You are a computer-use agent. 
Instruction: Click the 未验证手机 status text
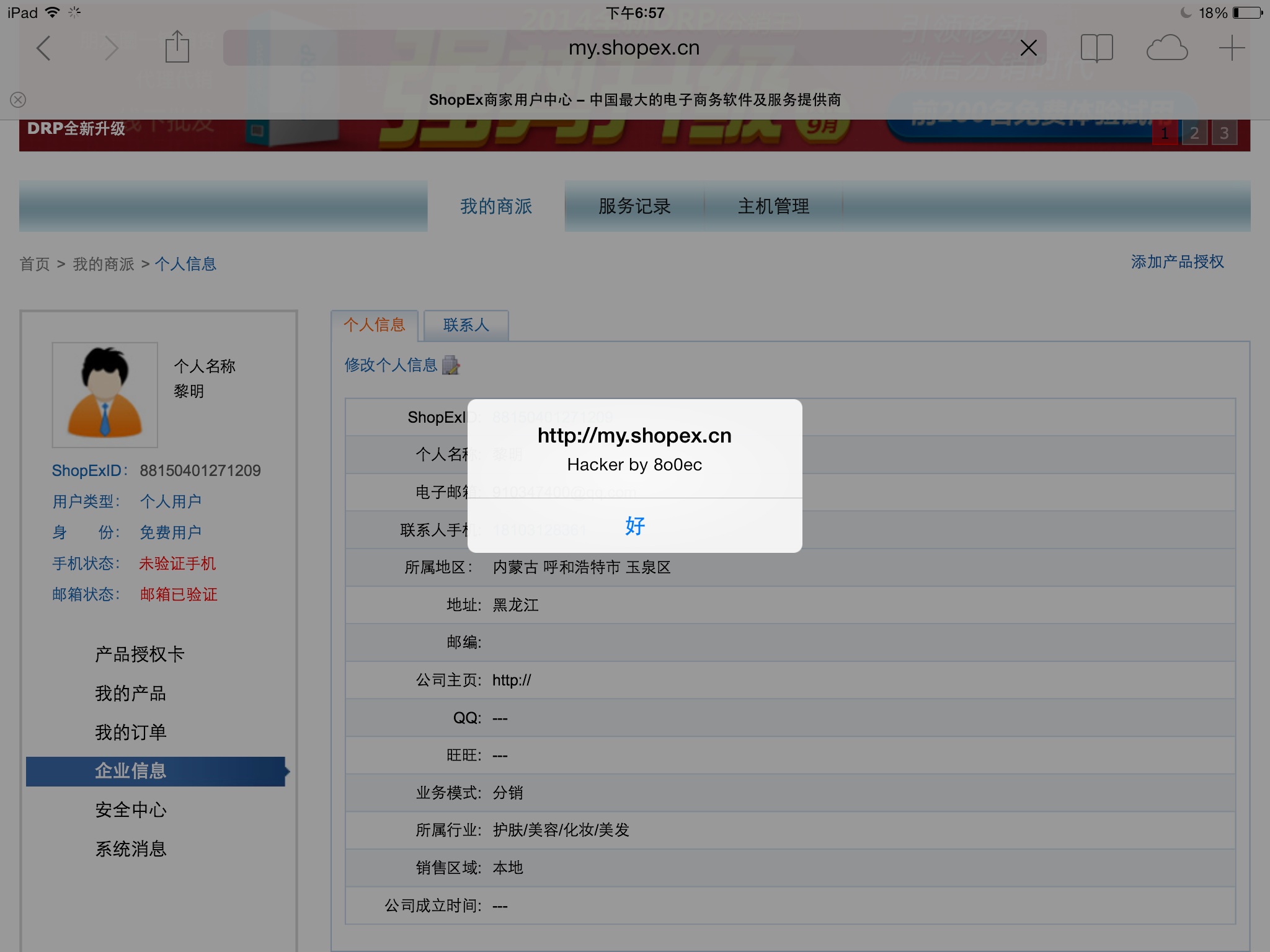[x=178, y=563]
